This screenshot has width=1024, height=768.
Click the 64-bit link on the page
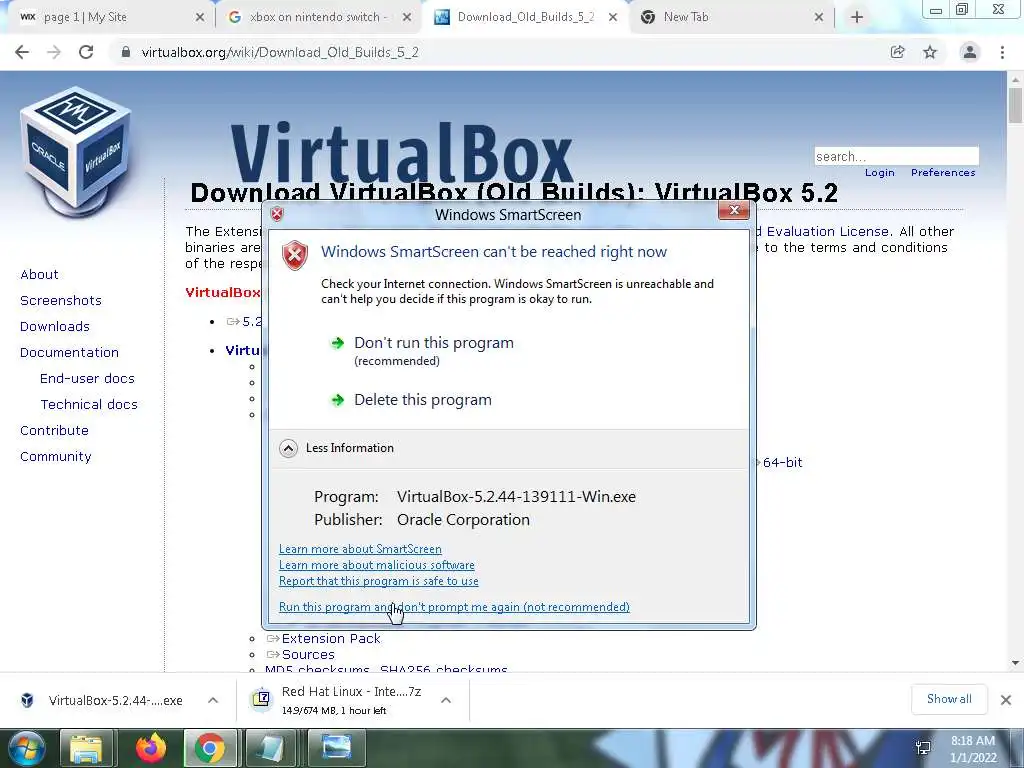(782, 462)
